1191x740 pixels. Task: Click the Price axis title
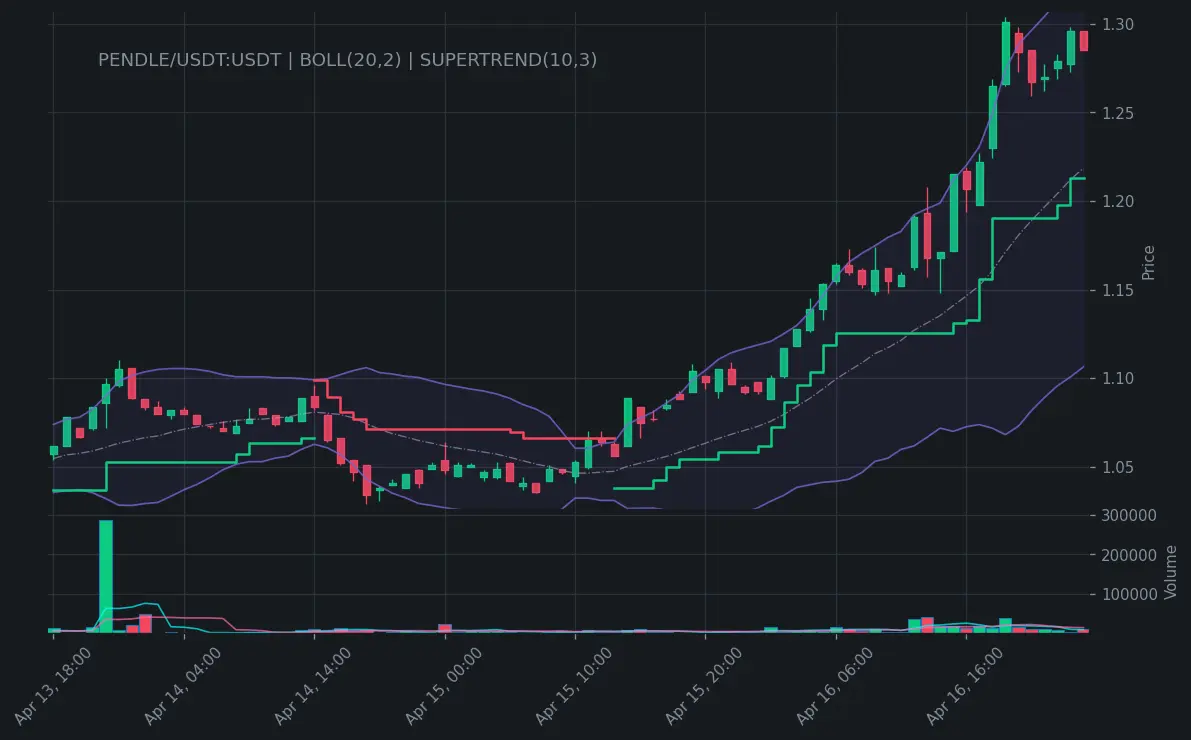(x=1148, y=263)
